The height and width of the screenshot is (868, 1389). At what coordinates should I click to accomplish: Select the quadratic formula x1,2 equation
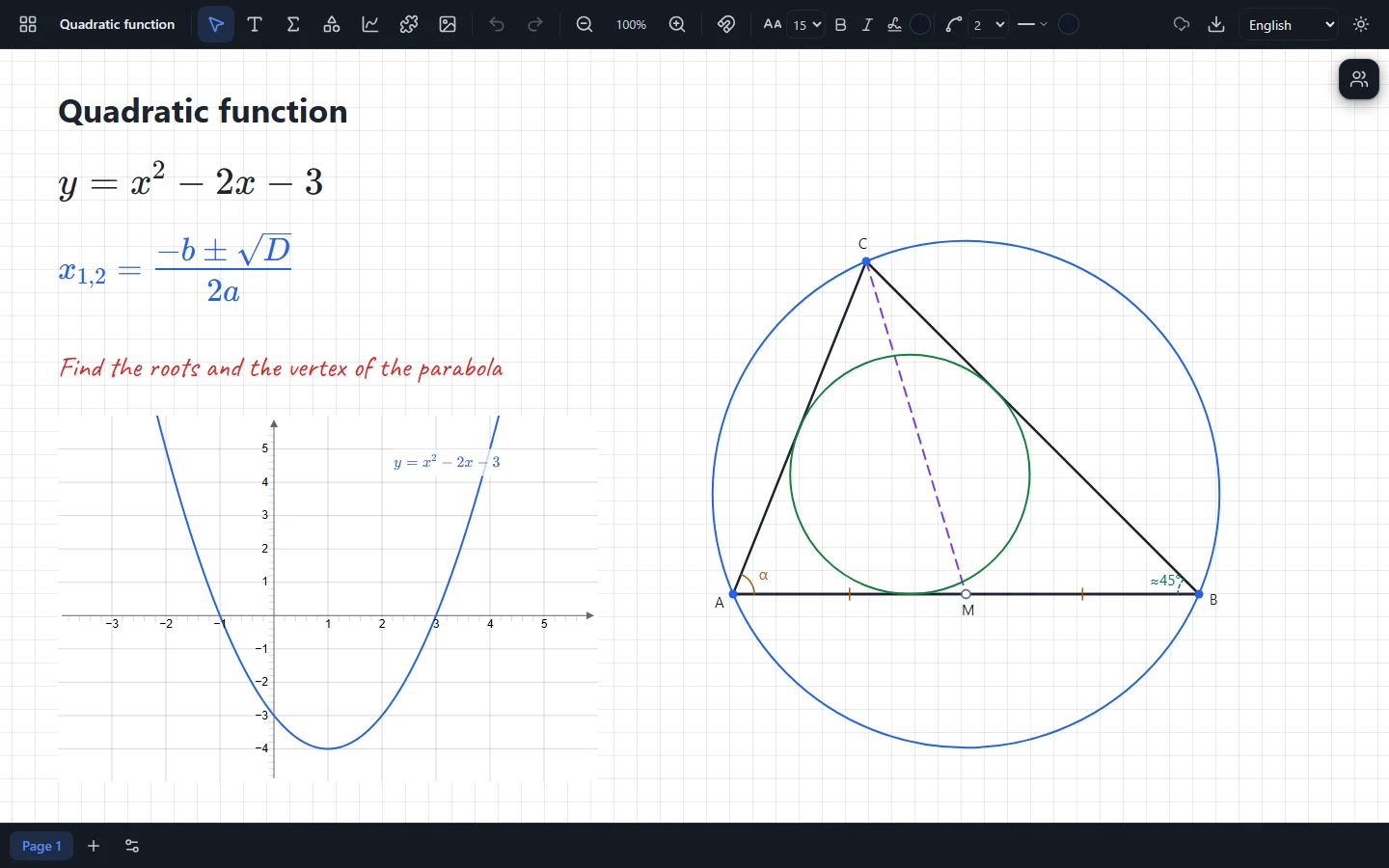pyautogui.click(x=175, y=270)
